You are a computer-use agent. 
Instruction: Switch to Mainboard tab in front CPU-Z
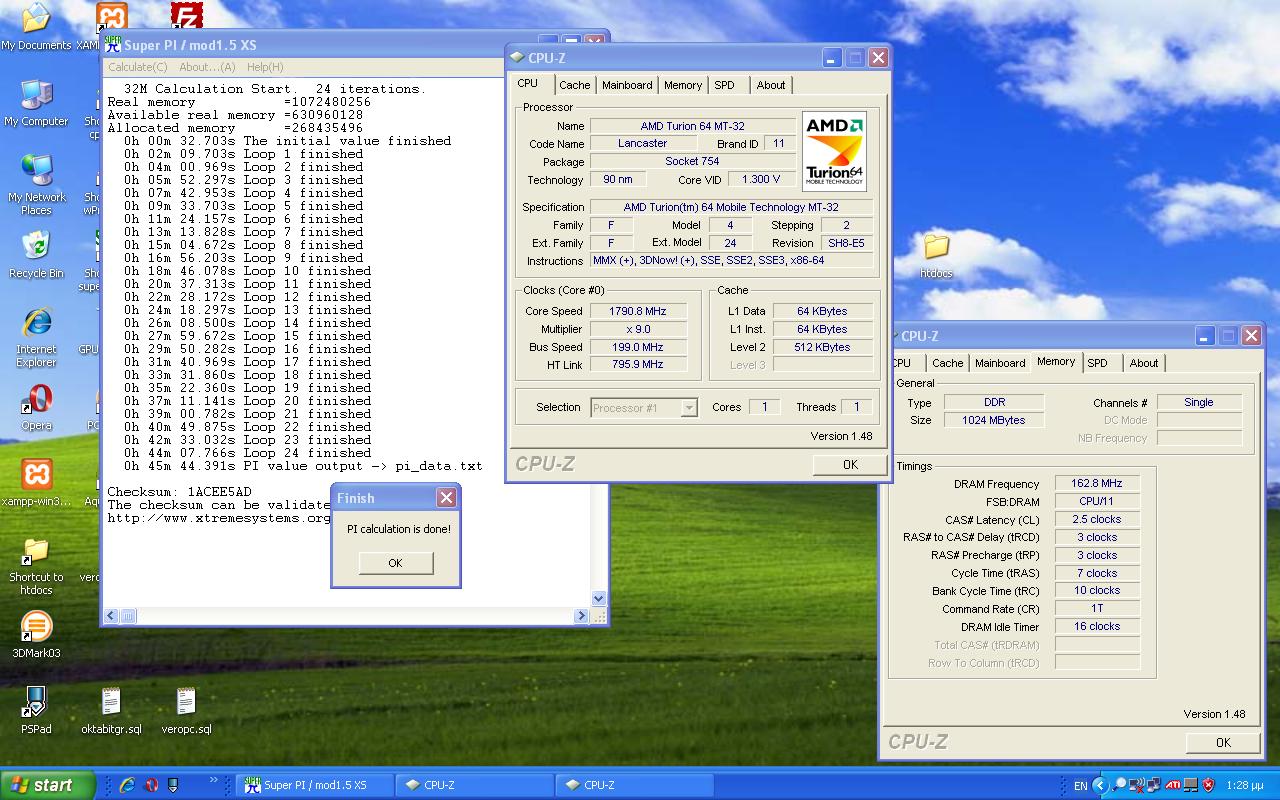627,85
